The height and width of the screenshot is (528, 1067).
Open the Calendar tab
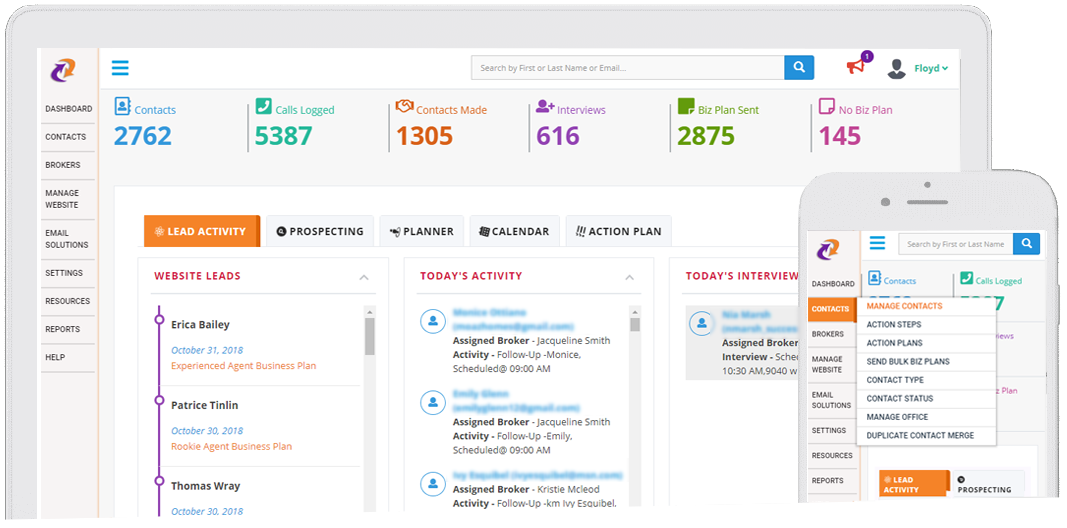514,231
